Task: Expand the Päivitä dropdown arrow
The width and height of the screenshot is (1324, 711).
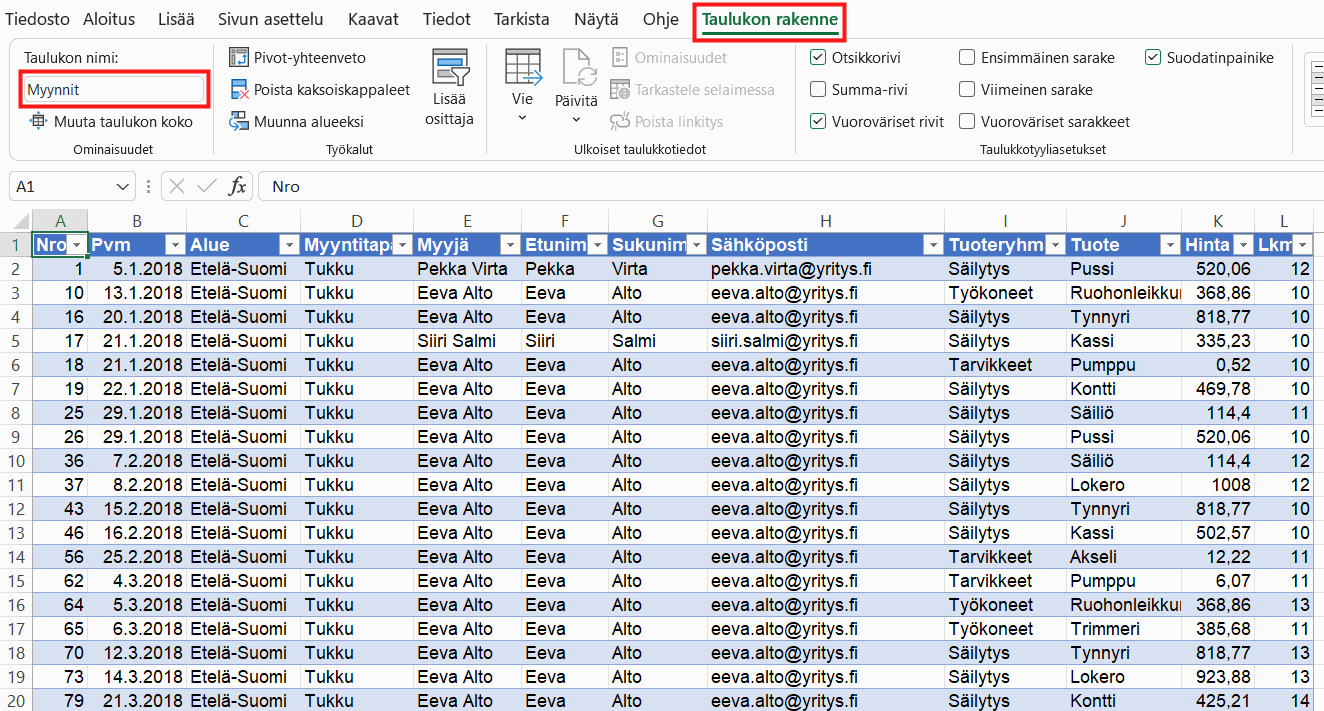Action: click(576, 119)
